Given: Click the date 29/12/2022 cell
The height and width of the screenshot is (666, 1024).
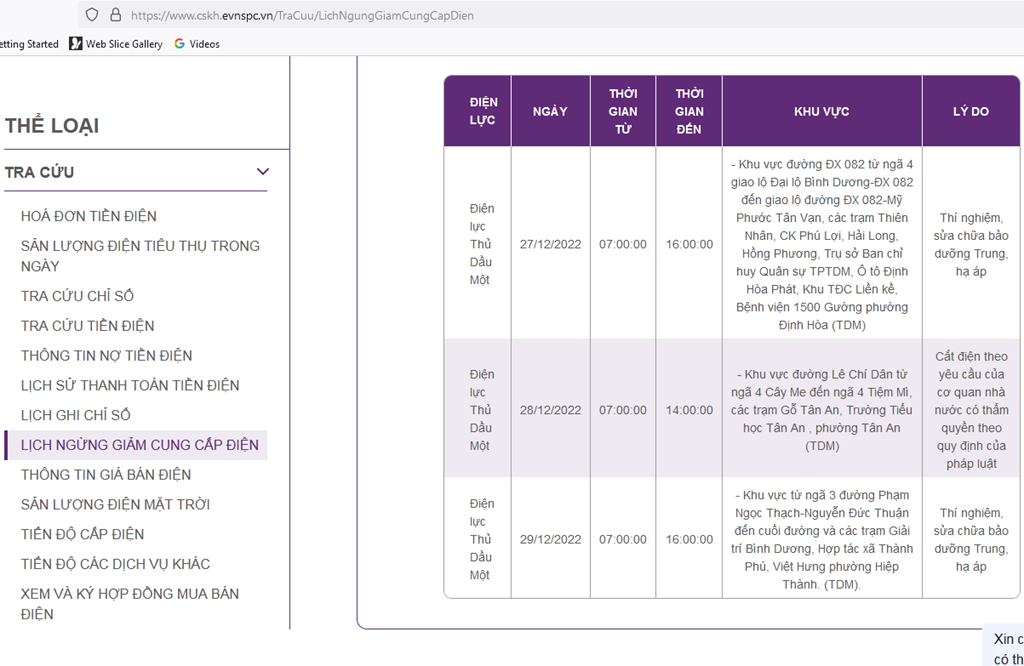Looking at the screenshot, I should [550, 539].
